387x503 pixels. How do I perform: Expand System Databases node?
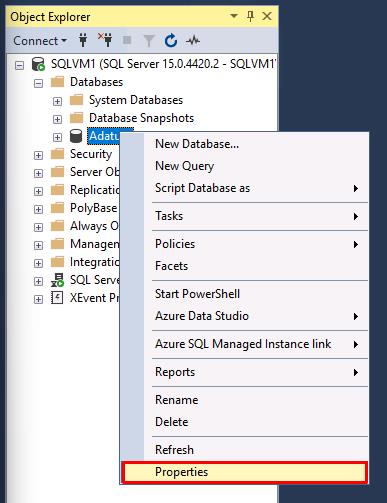tap(58, 101)
